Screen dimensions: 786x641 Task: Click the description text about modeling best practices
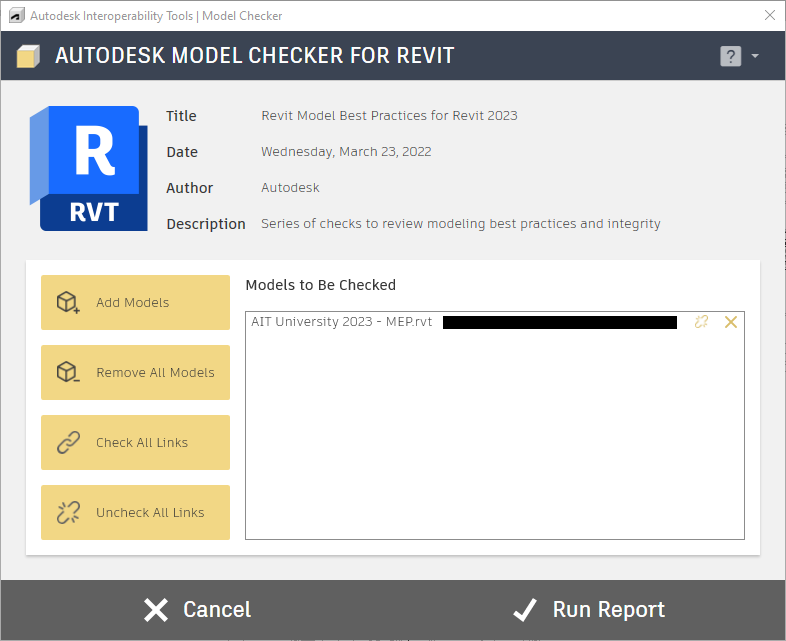[461, 224]
